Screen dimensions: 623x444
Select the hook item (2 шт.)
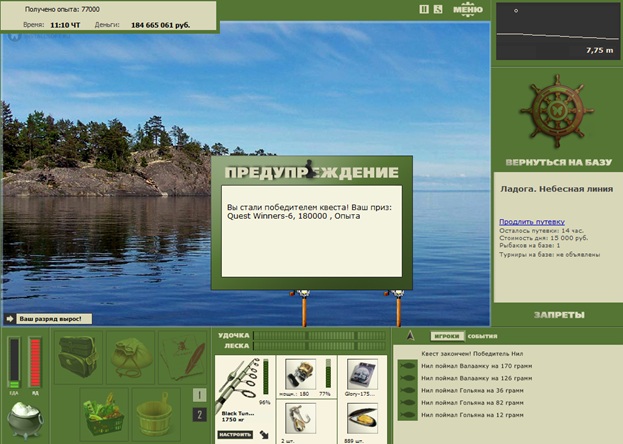point(300,418)
